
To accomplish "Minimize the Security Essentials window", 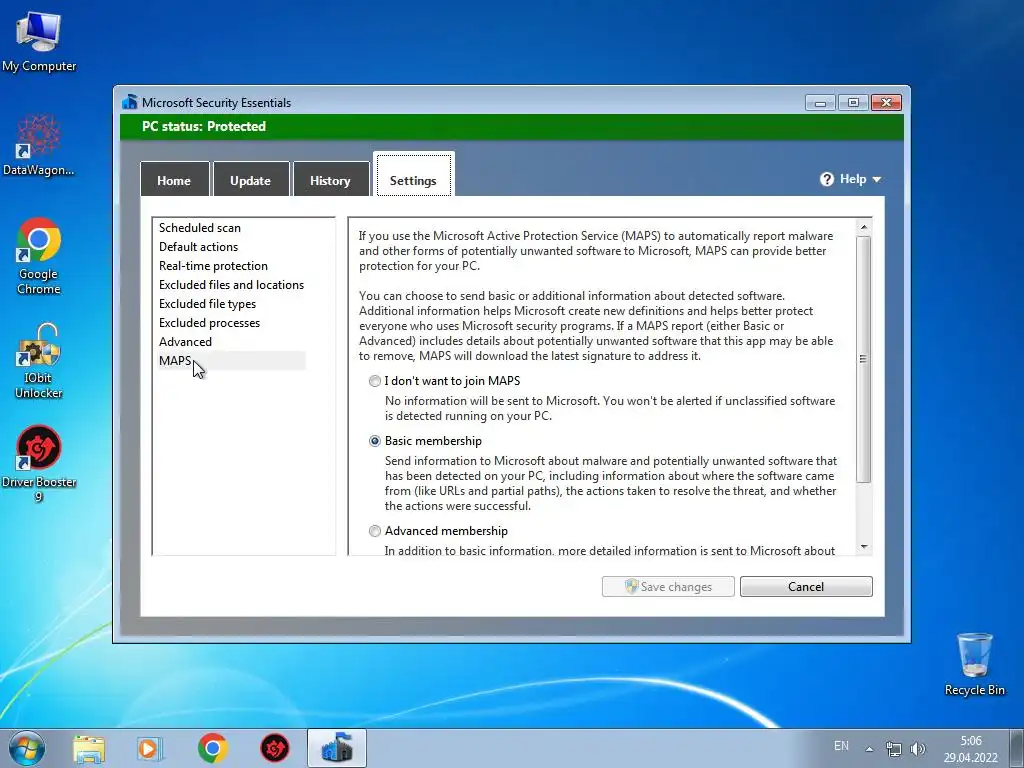I will 820,103.
